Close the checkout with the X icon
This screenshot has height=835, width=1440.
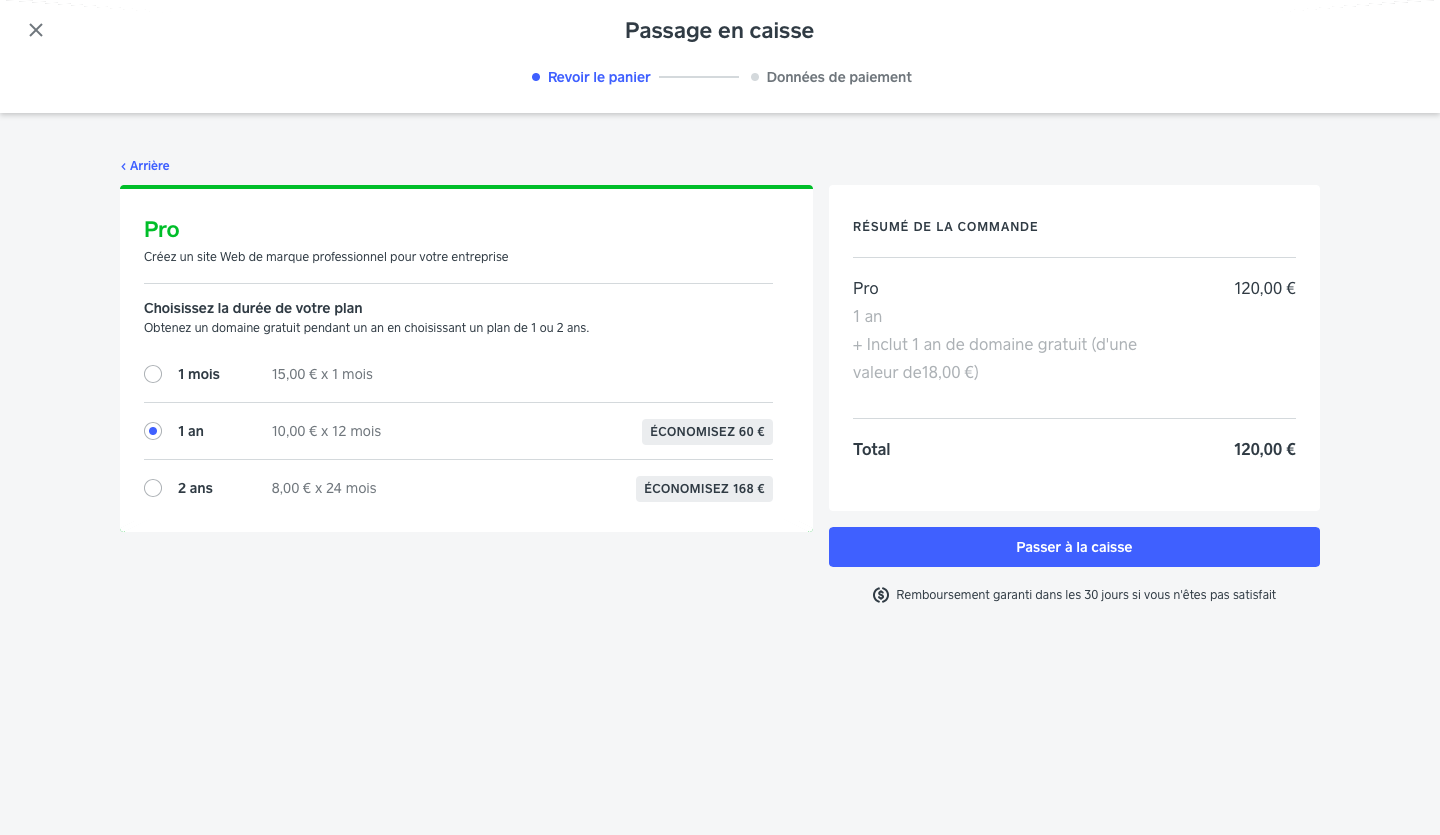tap(36, 30)
